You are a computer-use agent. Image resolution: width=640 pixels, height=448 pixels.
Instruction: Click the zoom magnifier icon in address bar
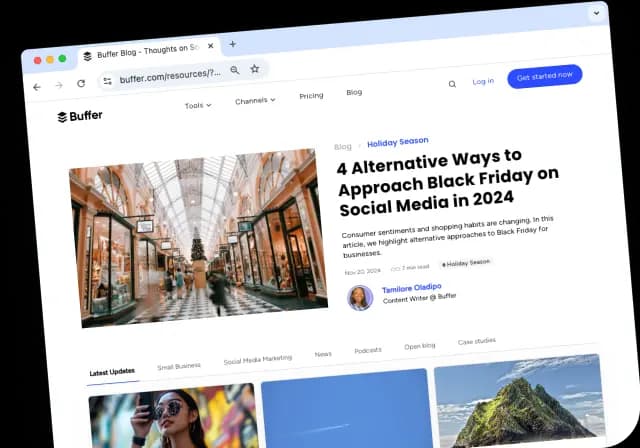point(235,70)
